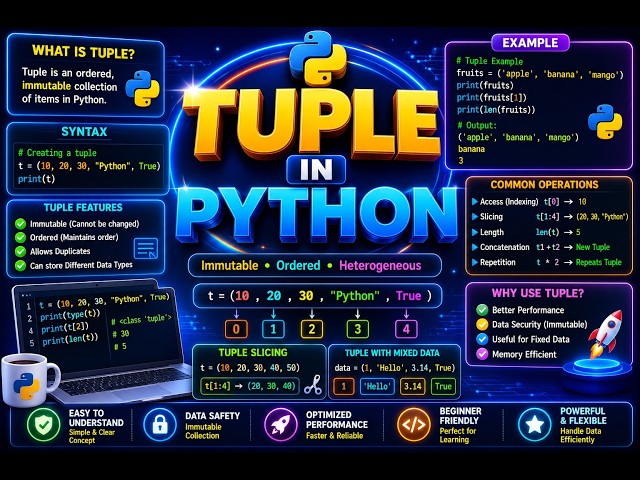This screenshot has width=640, height=480.
Task: Click the line print(fruits[1]) in Example code
Action: pyautogui.click(x=491, y=98)
